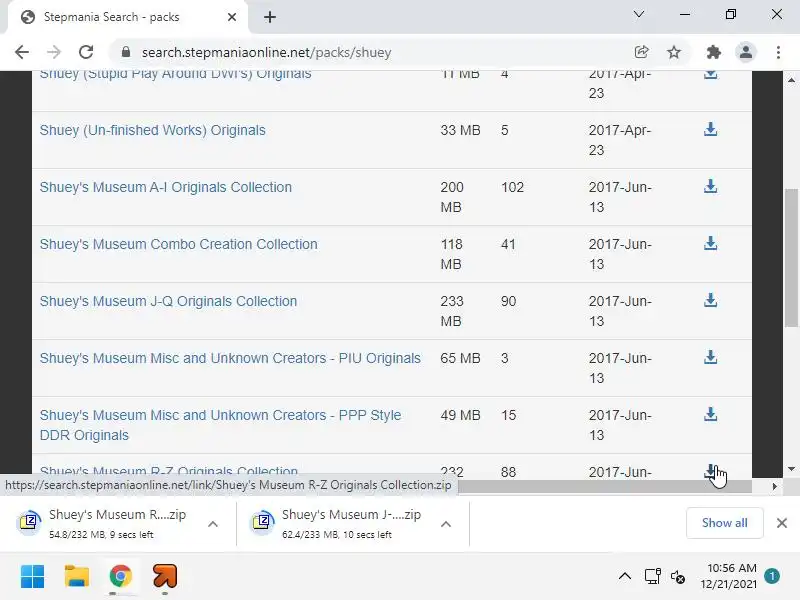Download Shuey's Museum Combo Creation Collection
800x600 pixels.
[x=710, y=244]
